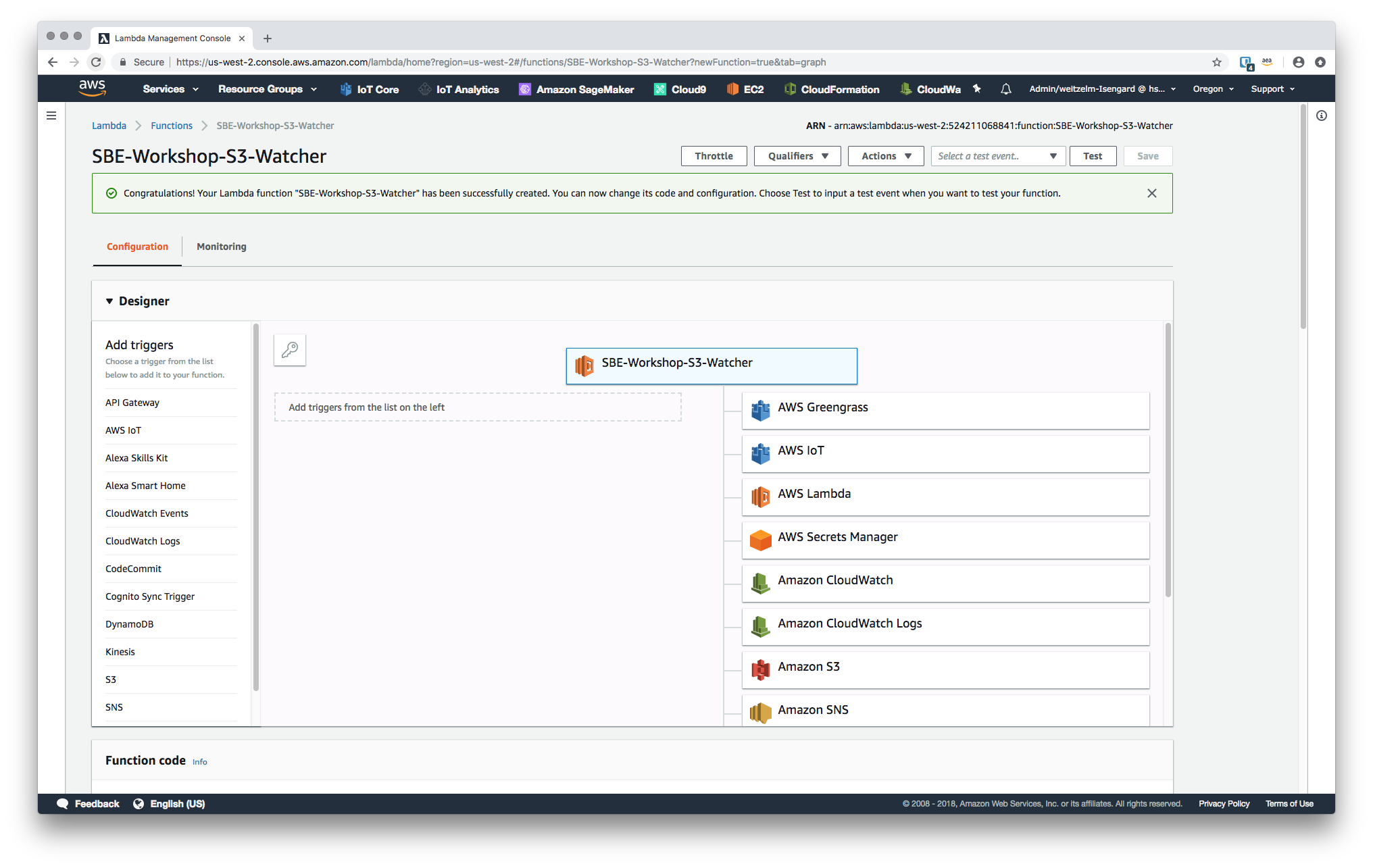Select the Amazon CloudWatch resource card
The image size is (1373, 868).
(946, 584)
